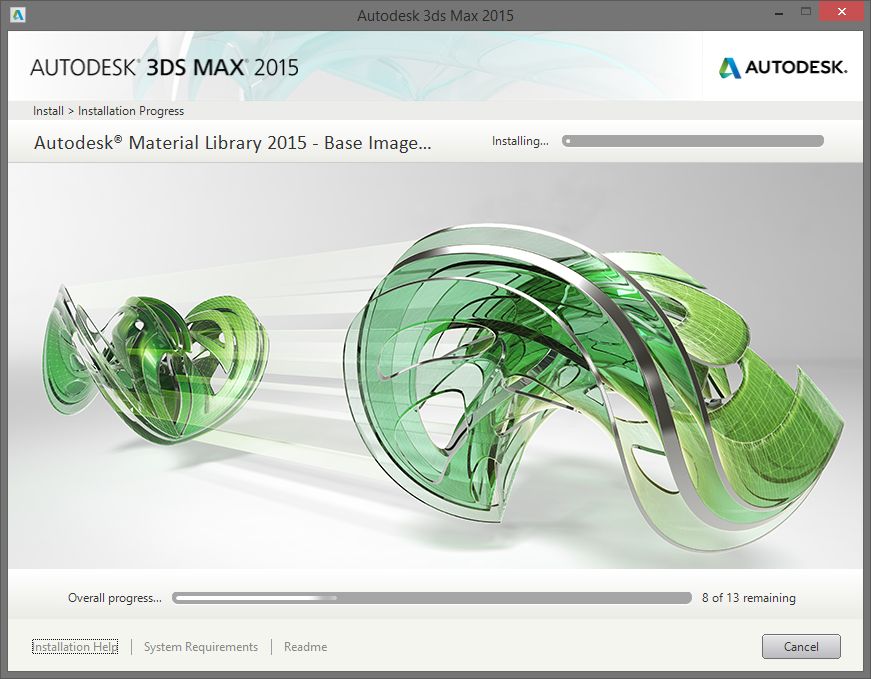Close the Autodesk 3ds Max 2015 window

(842, 12)
